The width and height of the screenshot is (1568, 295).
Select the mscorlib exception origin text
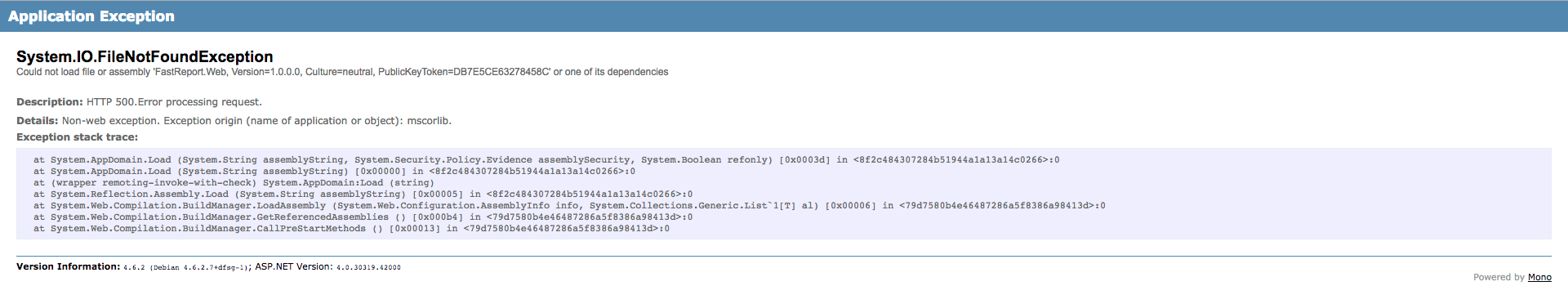click(x=429, y=121)
